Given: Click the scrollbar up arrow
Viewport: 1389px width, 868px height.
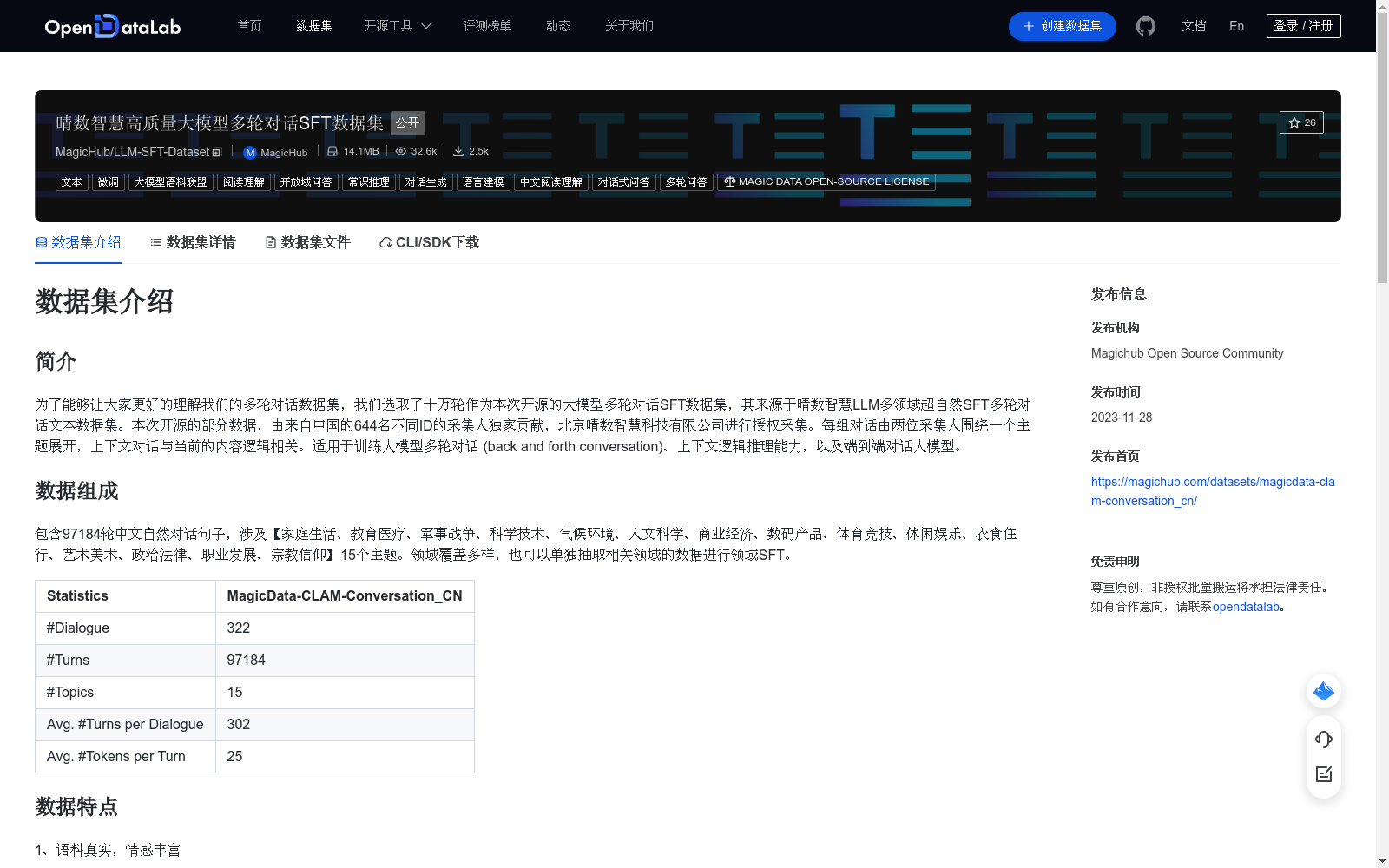Looking at the screenshot, I should click(x=1382, y=6).
